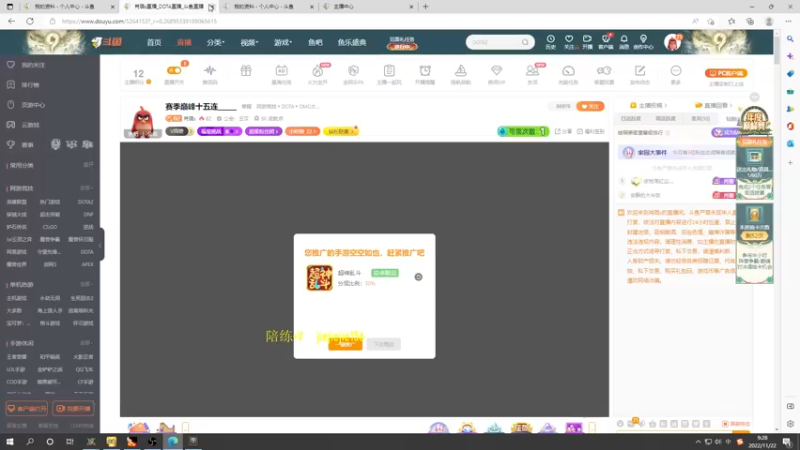Click the cone-shaped icon in toolbar
Screen dimensions: 800x450
tap(461, 70)
